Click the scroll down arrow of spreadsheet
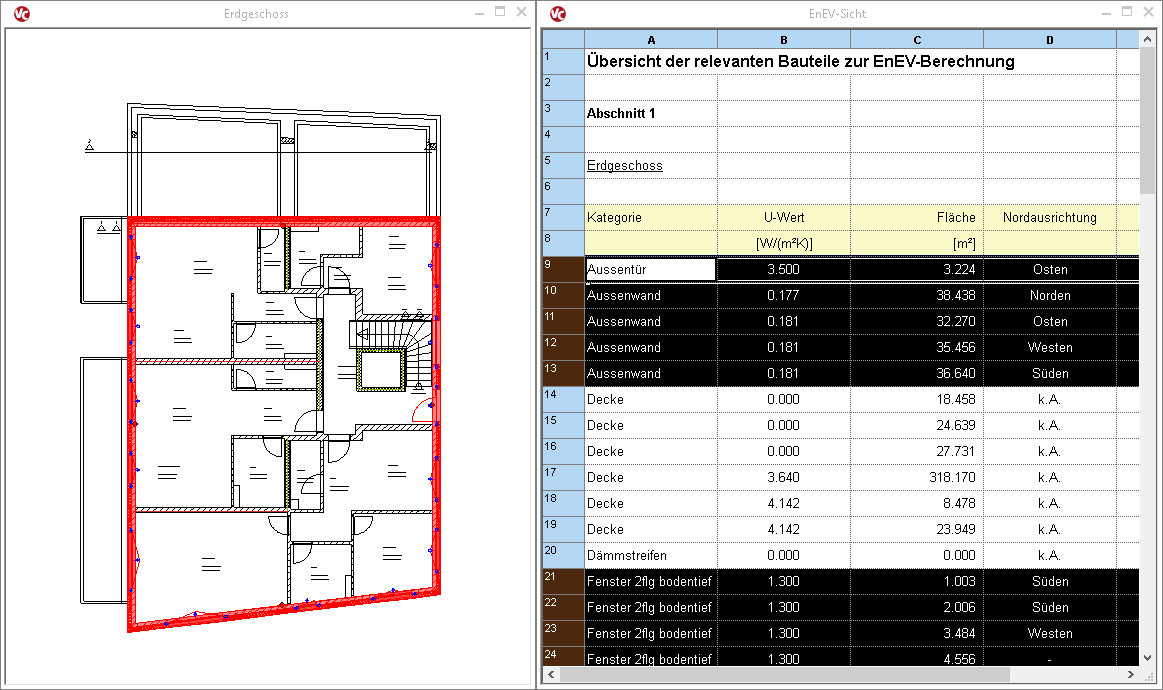 [1148, 657]
